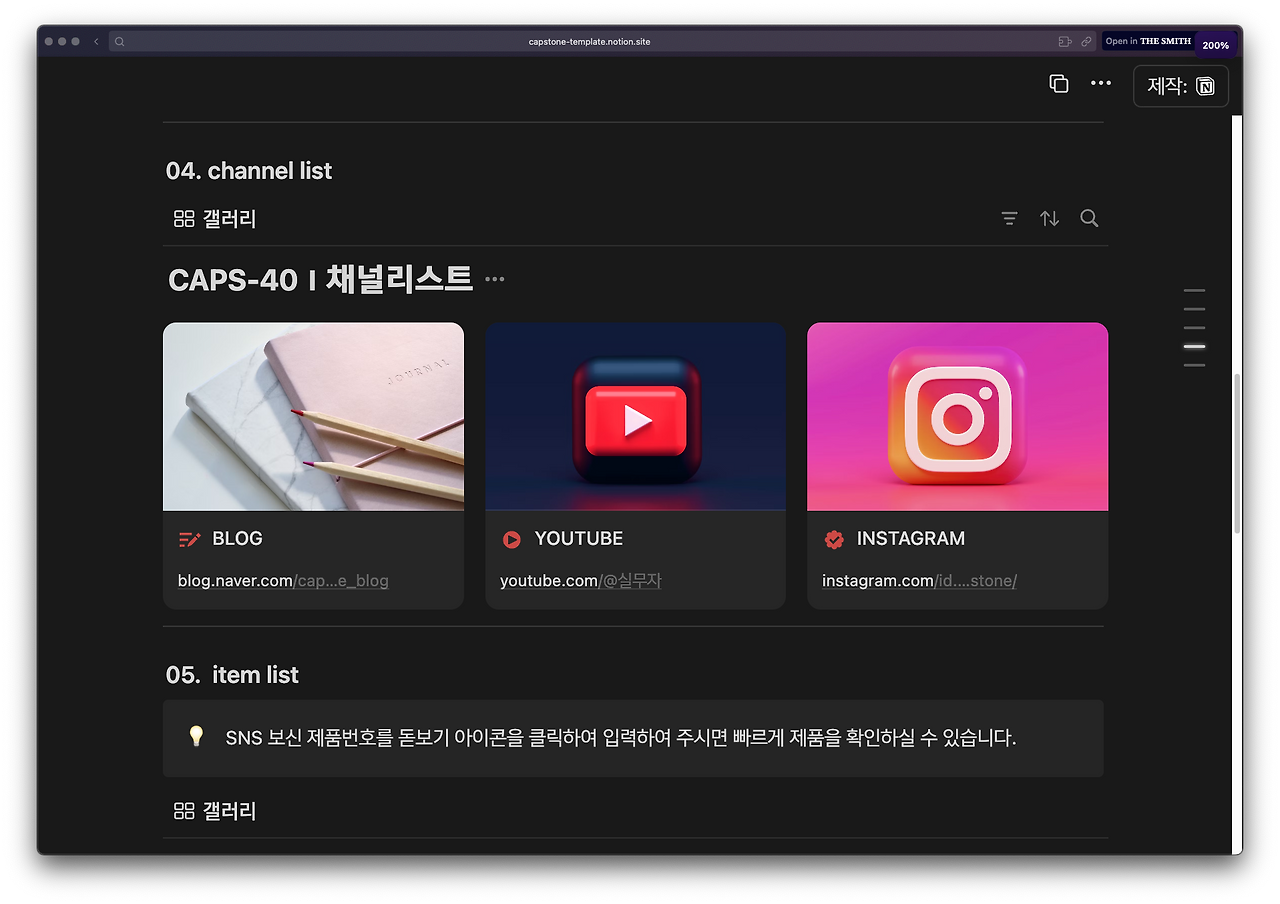Click the duplicate page icon

click(1059, 84)
